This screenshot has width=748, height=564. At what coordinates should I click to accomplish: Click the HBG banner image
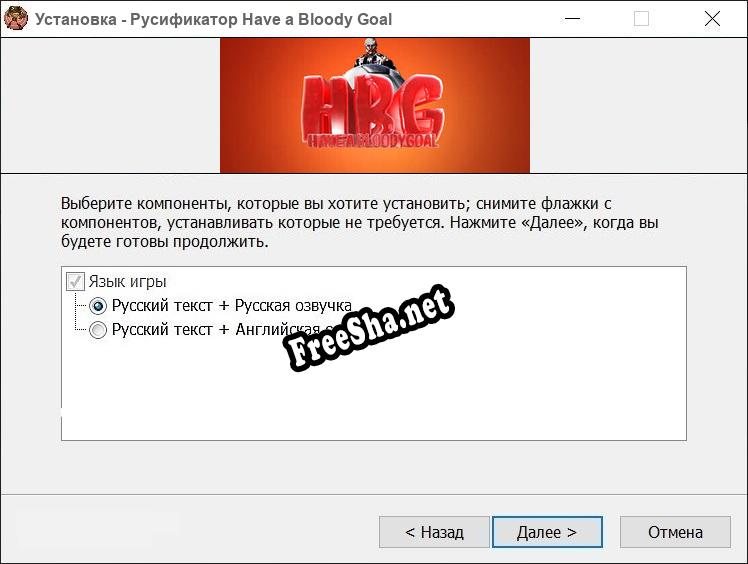pyautogui.click(x=374, y=105)
